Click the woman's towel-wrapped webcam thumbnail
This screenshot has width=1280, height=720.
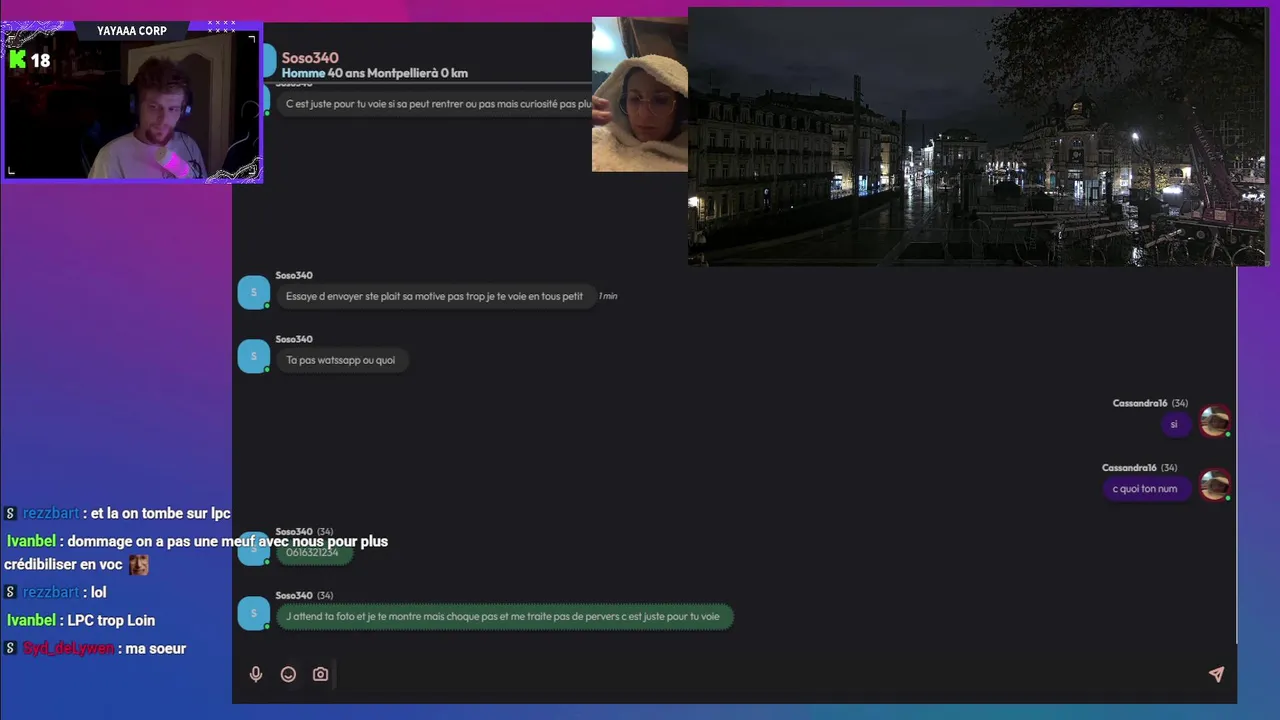point(640,94)
